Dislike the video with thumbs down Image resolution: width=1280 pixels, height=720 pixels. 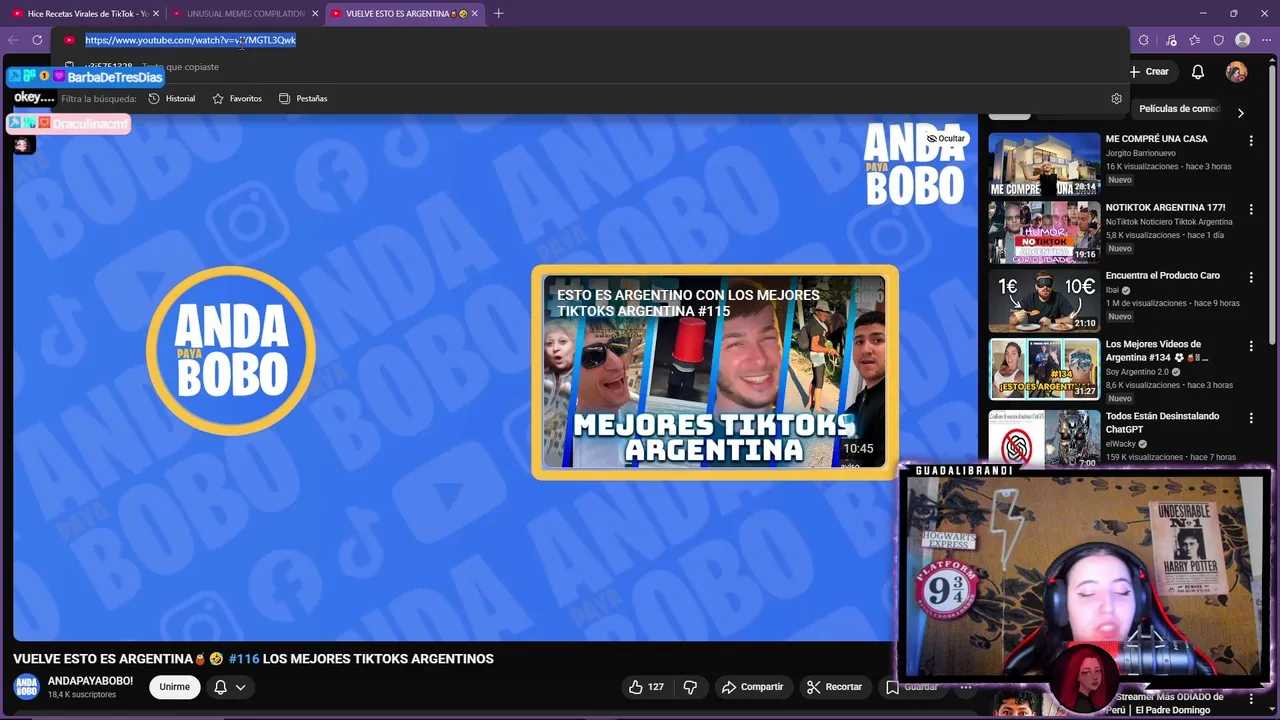[x=690, y=687]
